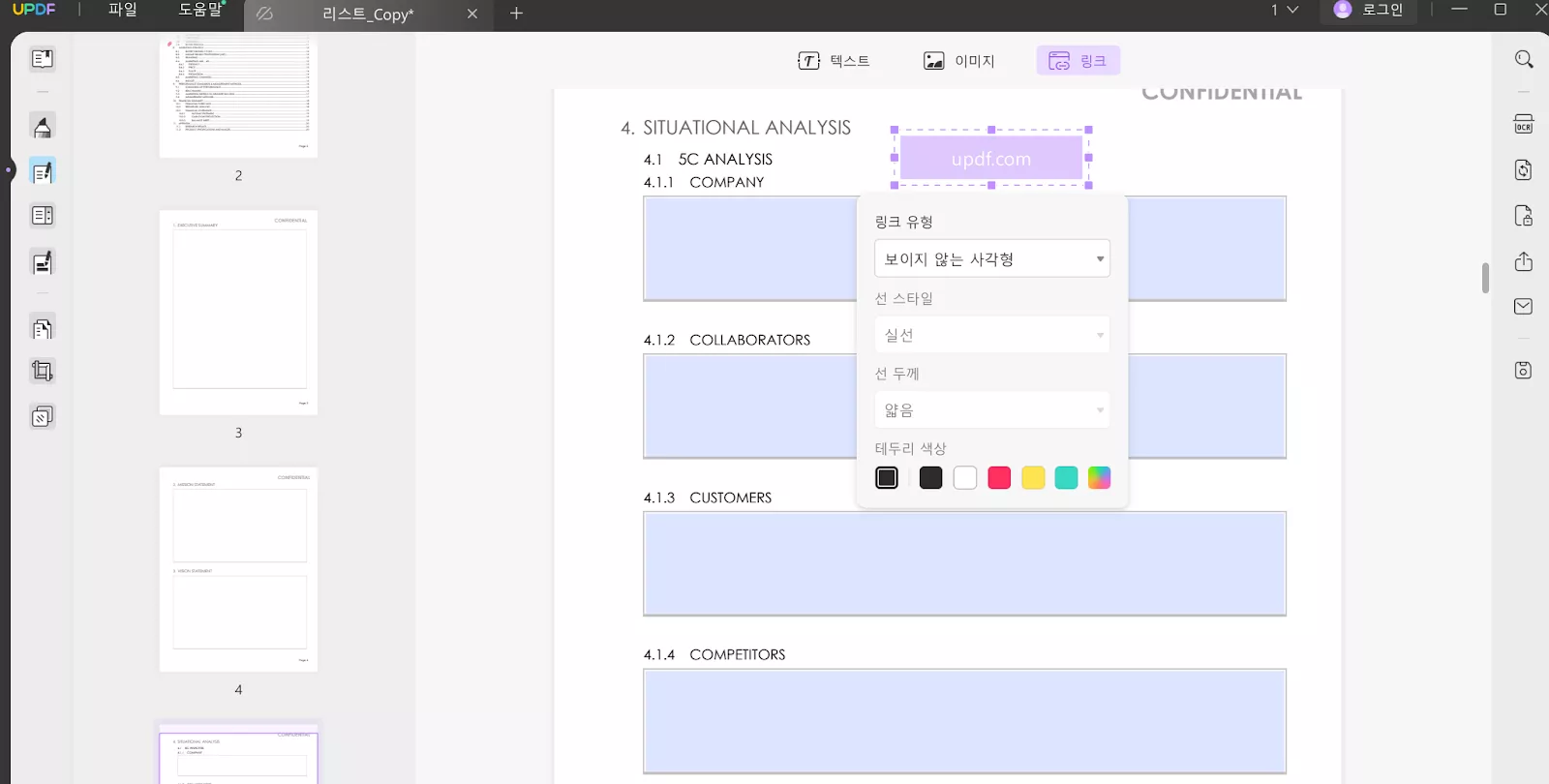The width and height of the screenshot is (1549, 784).
Task: Pick the solid black border color swatch
Action: click(930, 478)
